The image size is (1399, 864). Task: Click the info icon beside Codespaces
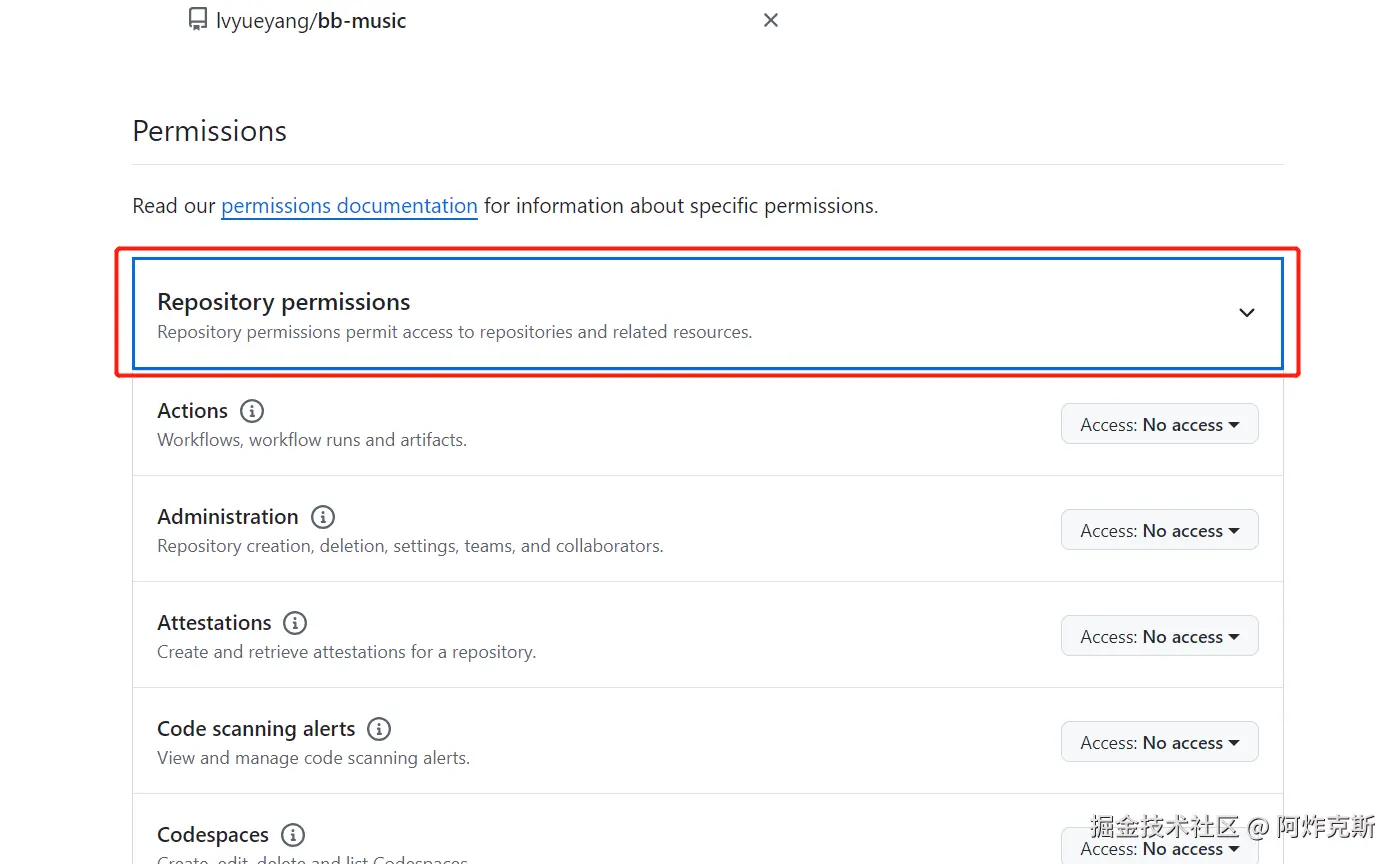click(x=292, y=835)
